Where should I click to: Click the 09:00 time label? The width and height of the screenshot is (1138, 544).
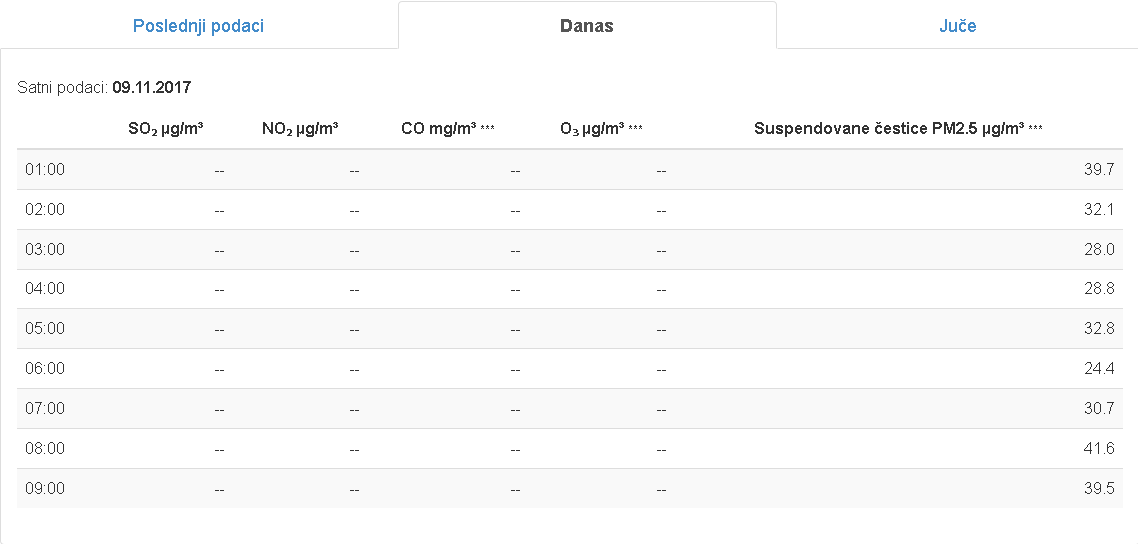pyautogui.click(x=45, y=488)
